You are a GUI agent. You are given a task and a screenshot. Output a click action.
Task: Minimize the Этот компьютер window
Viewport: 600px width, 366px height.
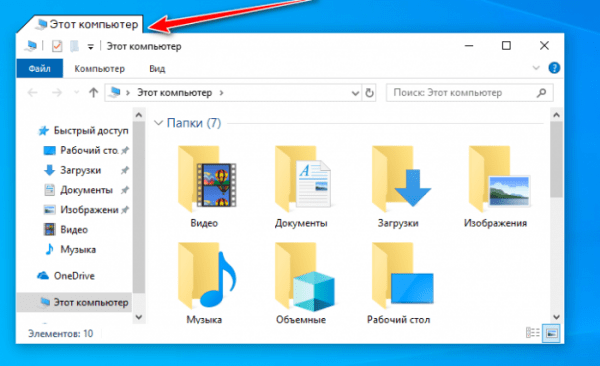point(469,46)
